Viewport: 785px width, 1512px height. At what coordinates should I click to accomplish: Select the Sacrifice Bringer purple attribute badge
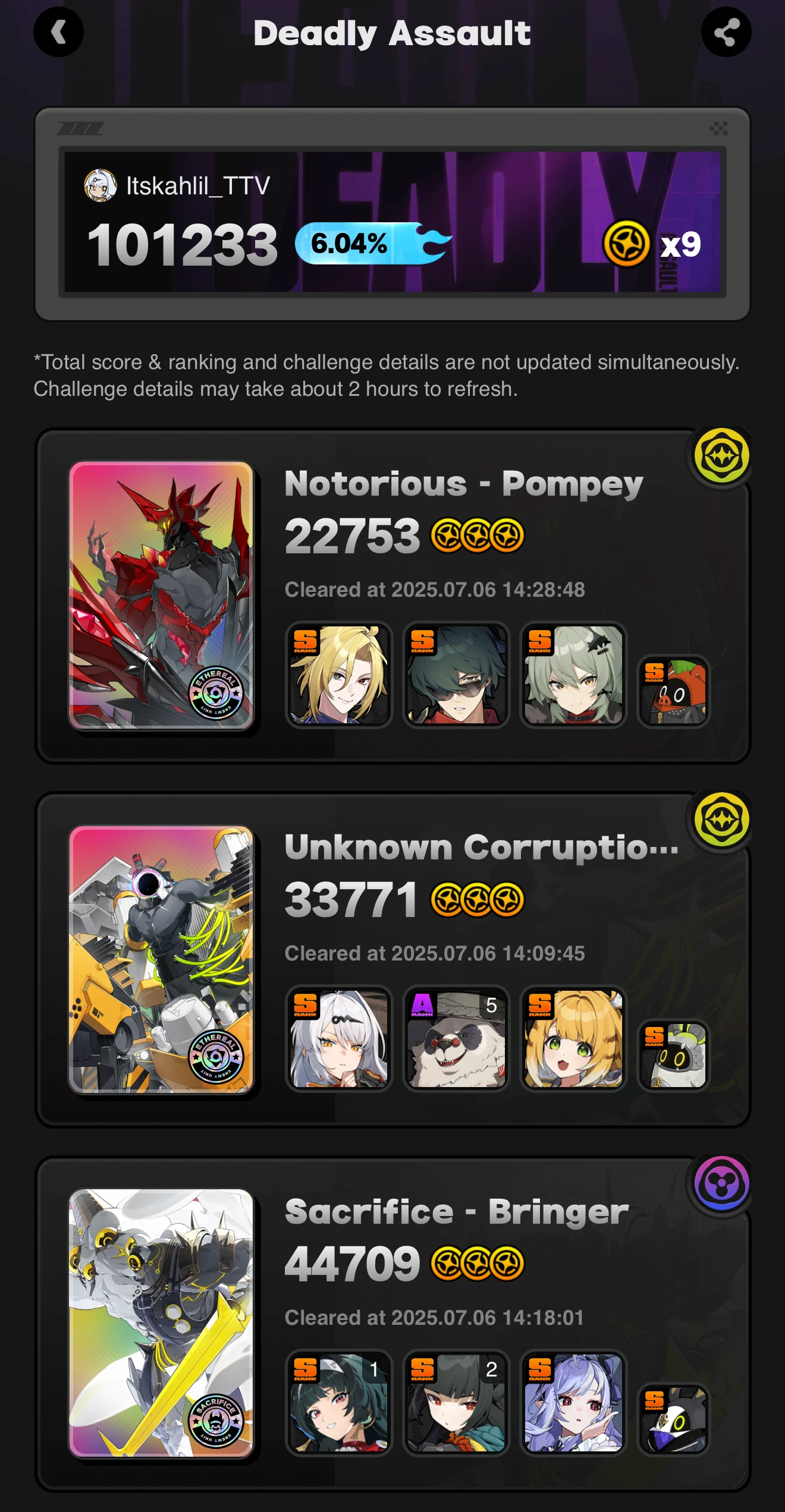pyautogui.click(x=722, y=1184)
